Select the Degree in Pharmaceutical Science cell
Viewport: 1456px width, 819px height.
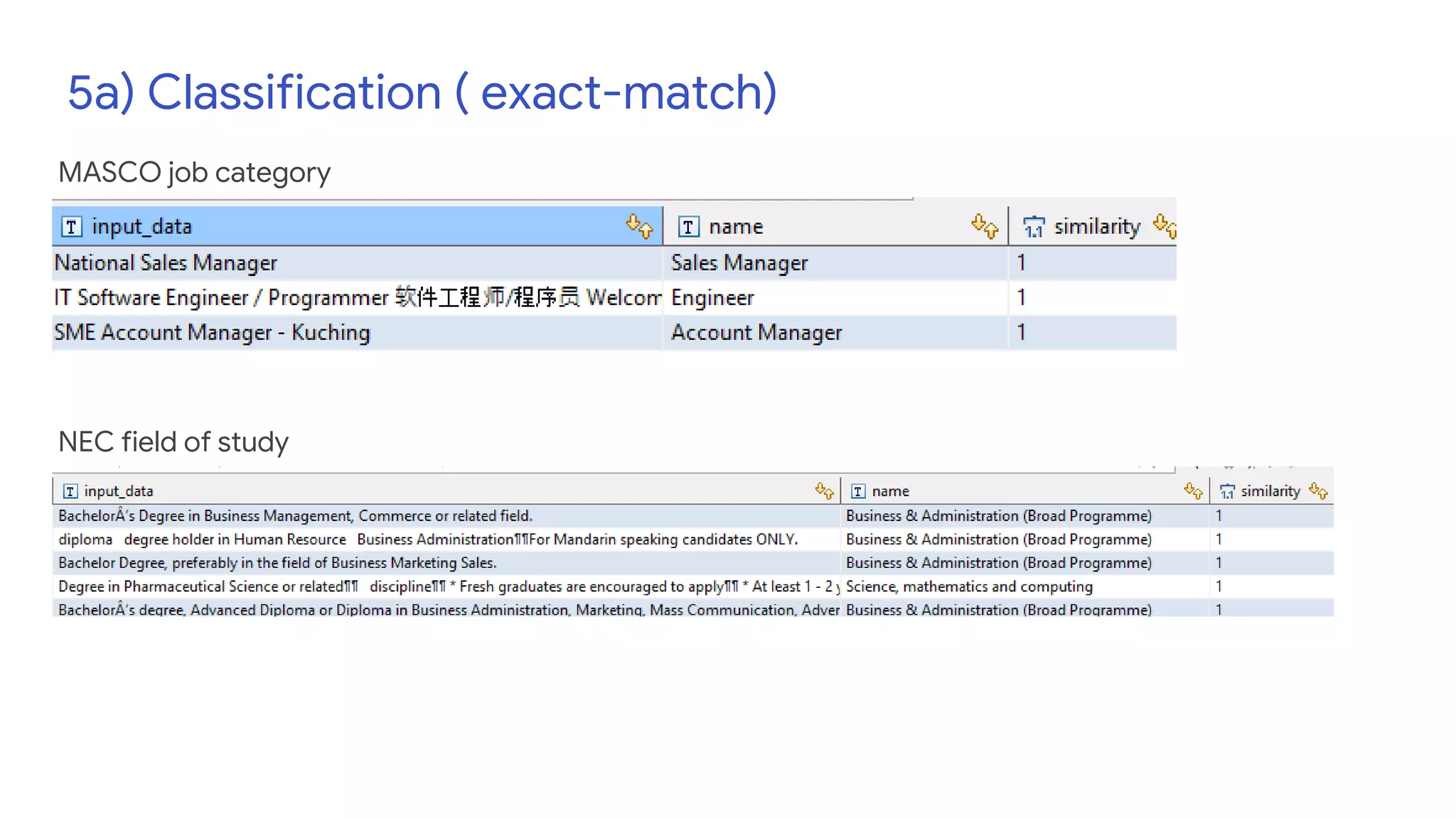[x=446, y=587]
